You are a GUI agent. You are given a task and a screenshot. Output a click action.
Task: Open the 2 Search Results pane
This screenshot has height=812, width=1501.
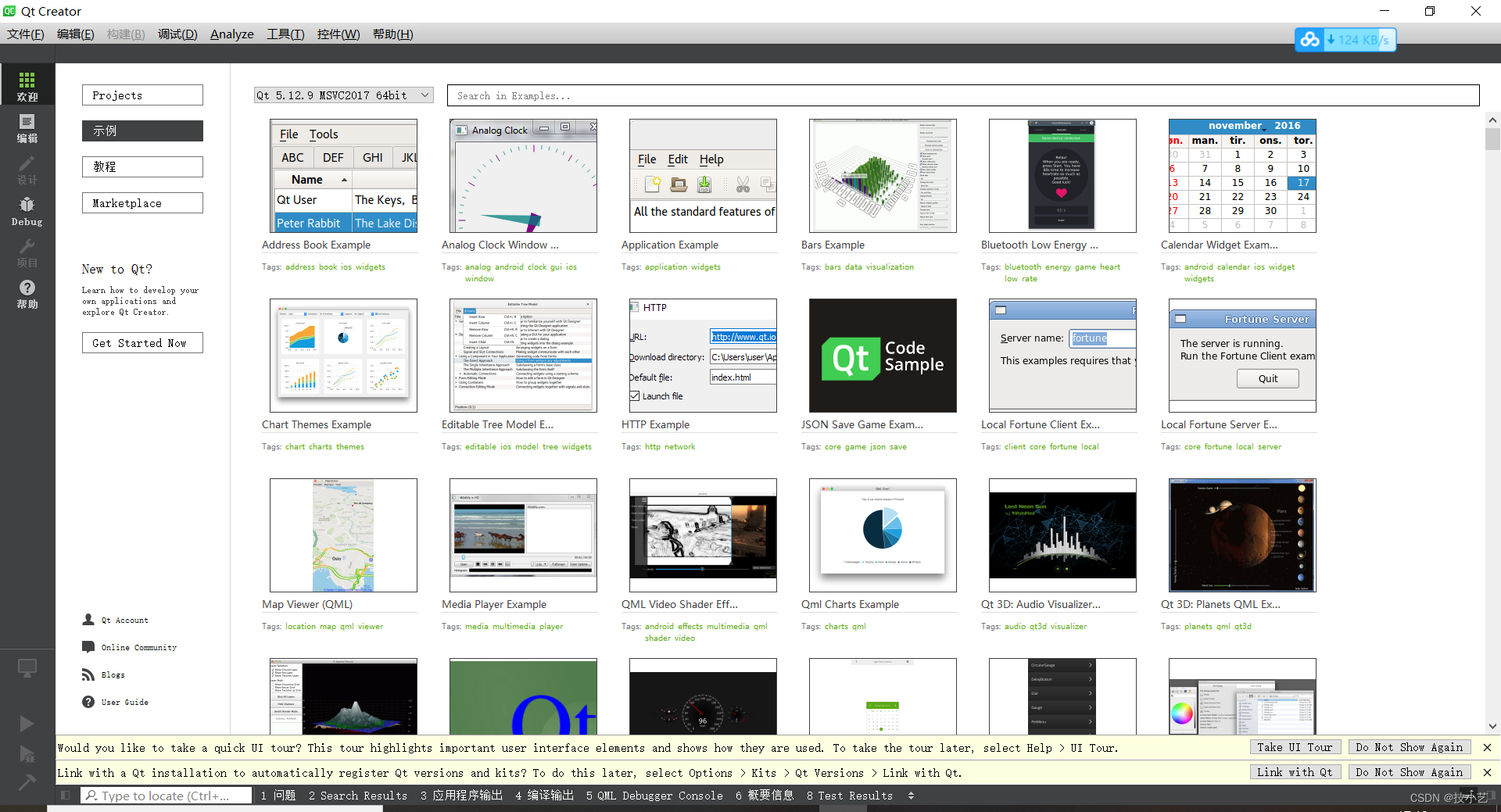coord(358,796)
